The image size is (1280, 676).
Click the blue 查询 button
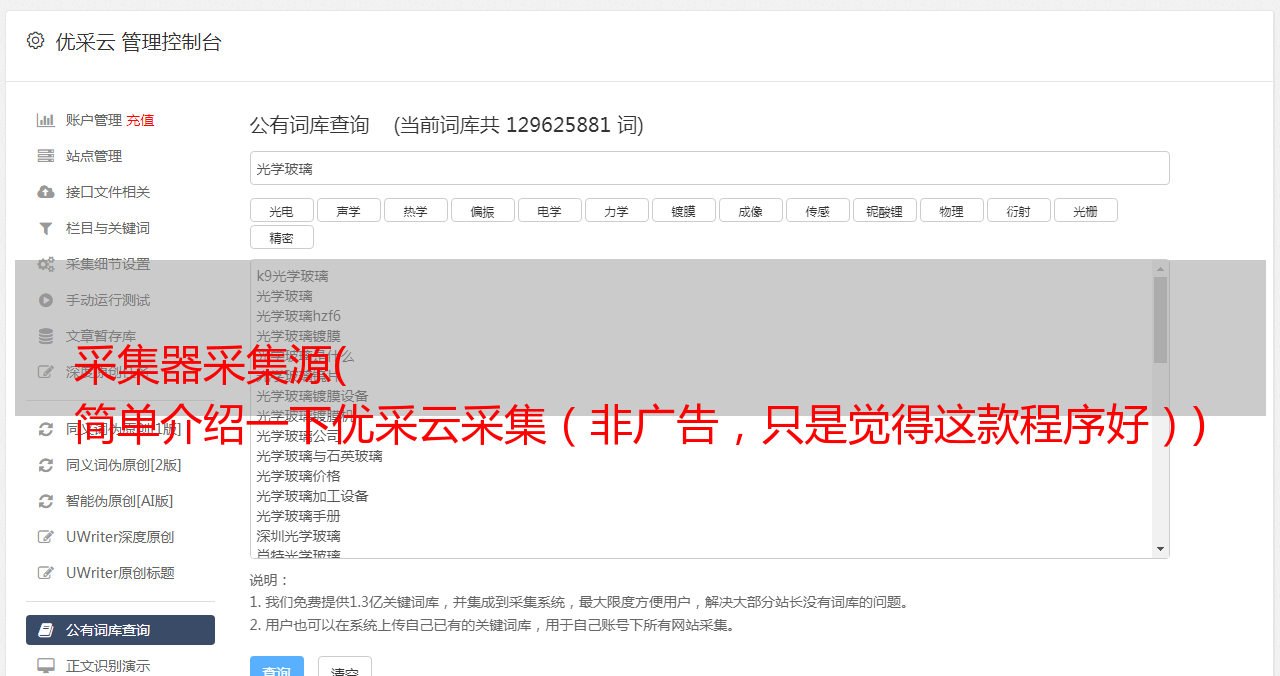click(275, 668)
